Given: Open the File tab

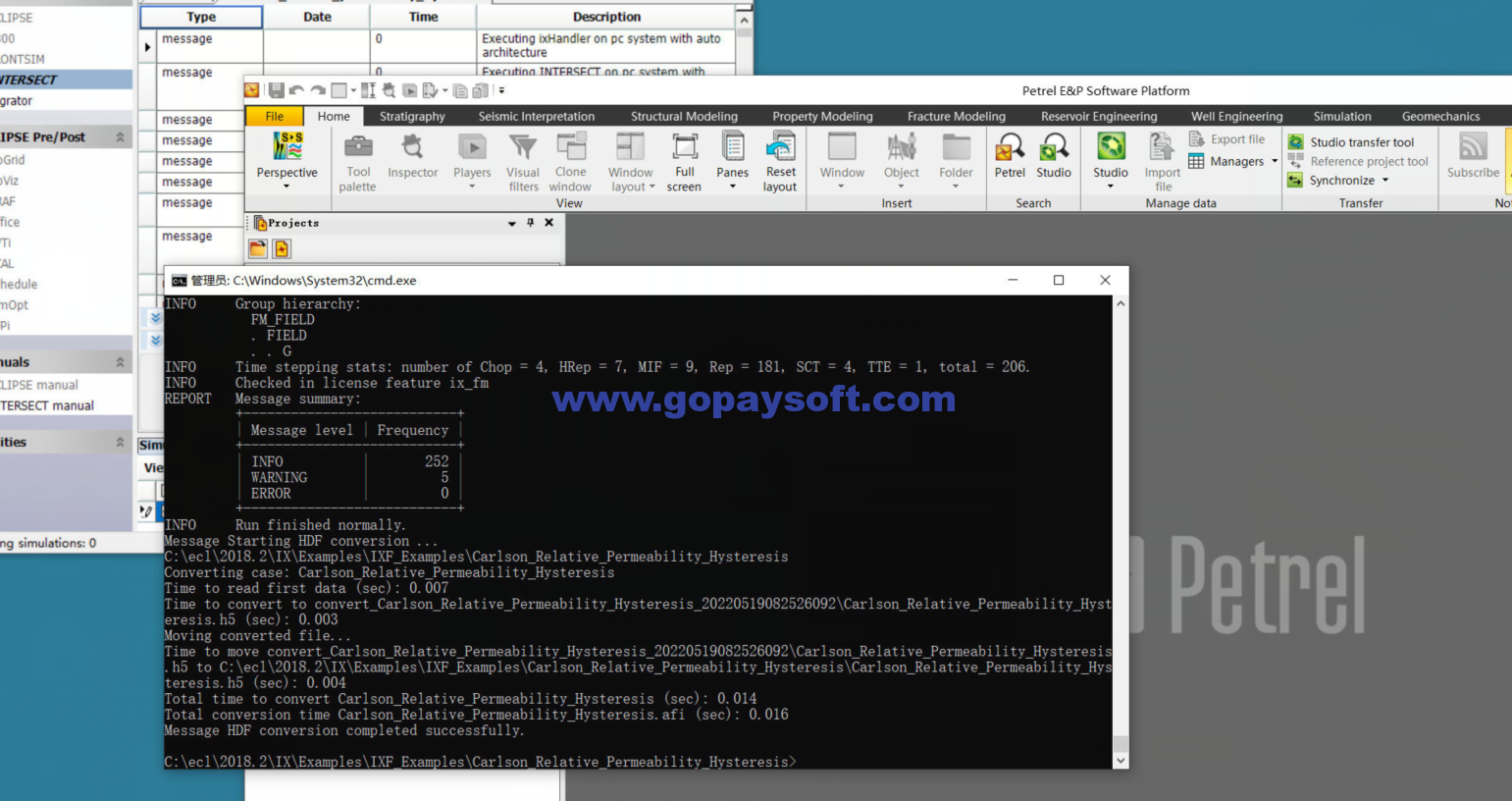Looking at the screenshot, I should tap(275, 116).
